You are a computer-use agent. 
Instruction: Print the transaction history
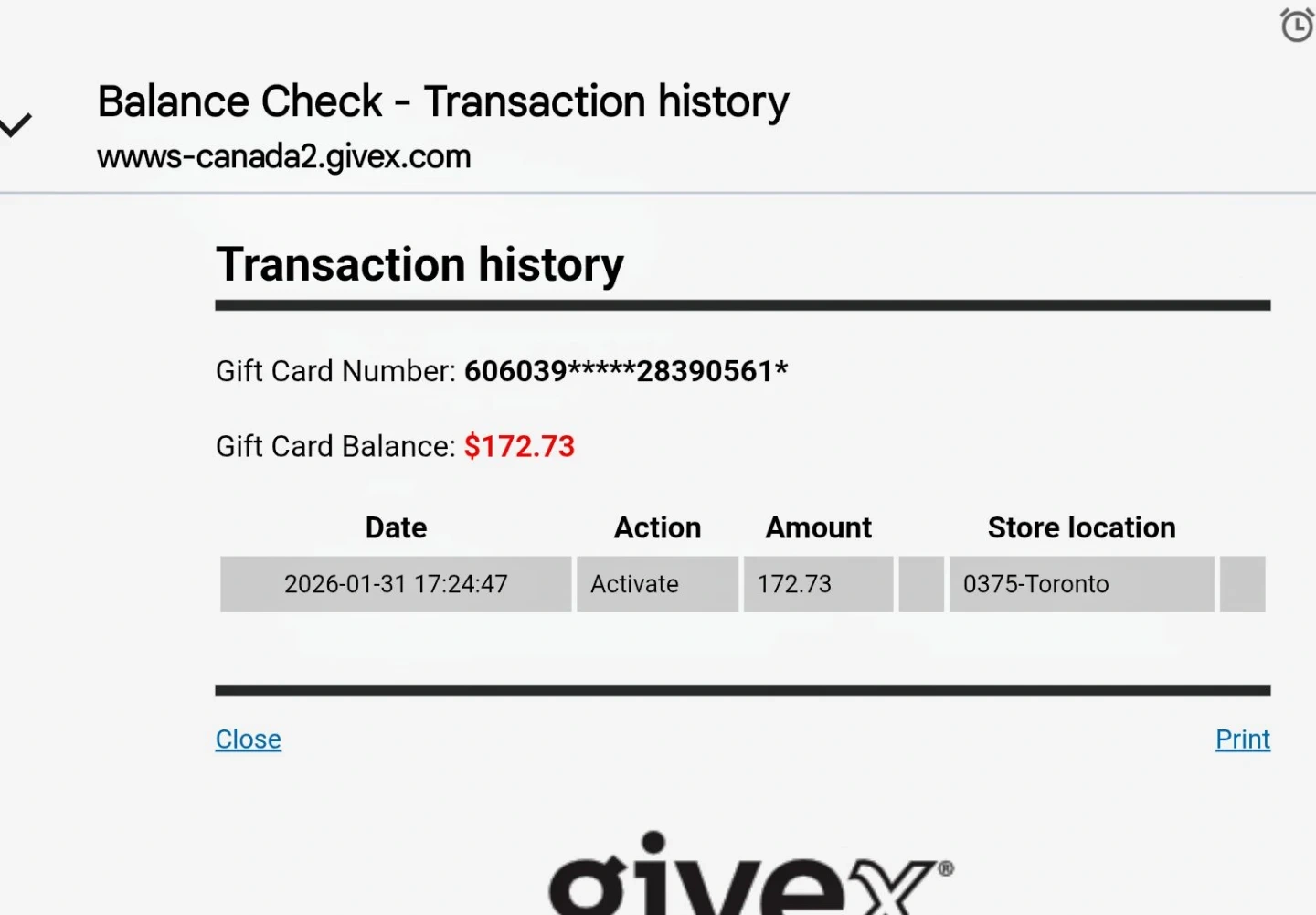(x=1242, y=739)
